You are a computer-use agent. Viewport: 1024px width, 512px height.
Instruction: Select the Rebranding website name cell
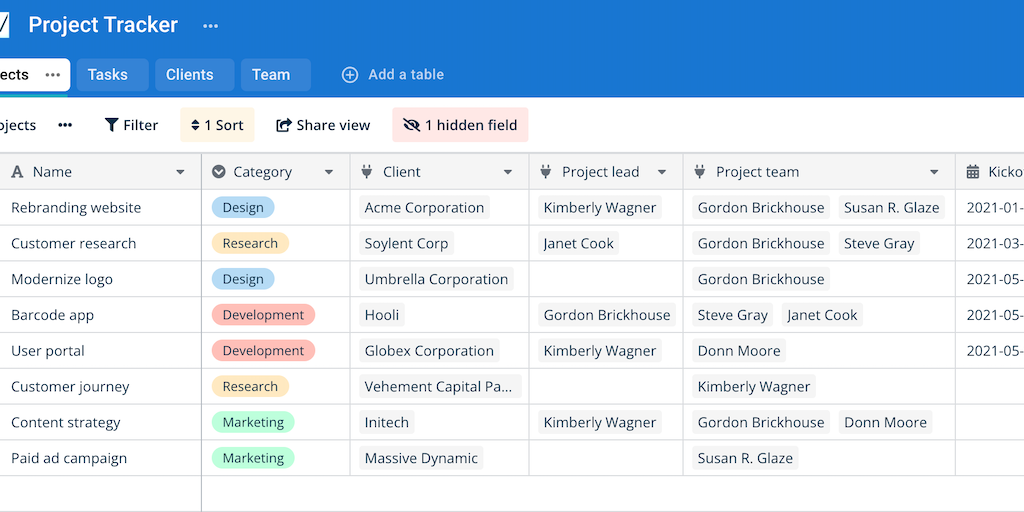(x=76, y=208)
